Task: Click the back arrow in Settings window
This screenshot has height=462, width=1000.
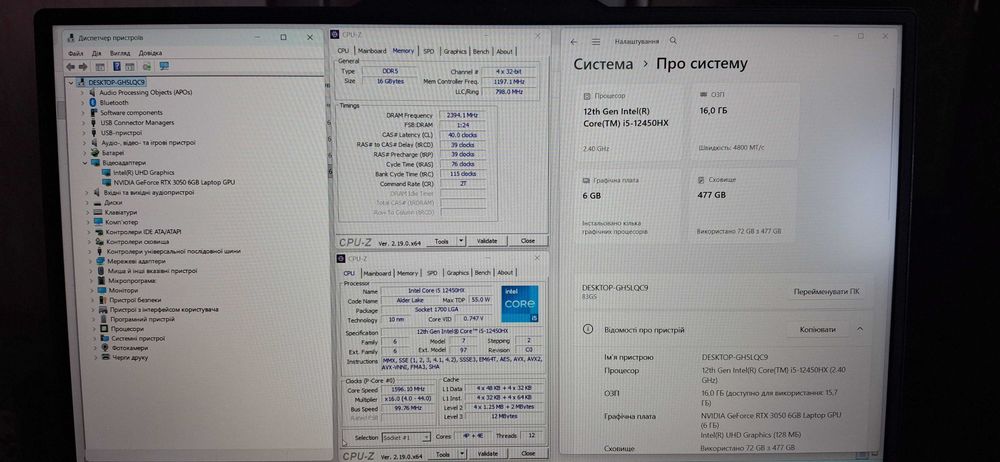Action: pos(574,41)
